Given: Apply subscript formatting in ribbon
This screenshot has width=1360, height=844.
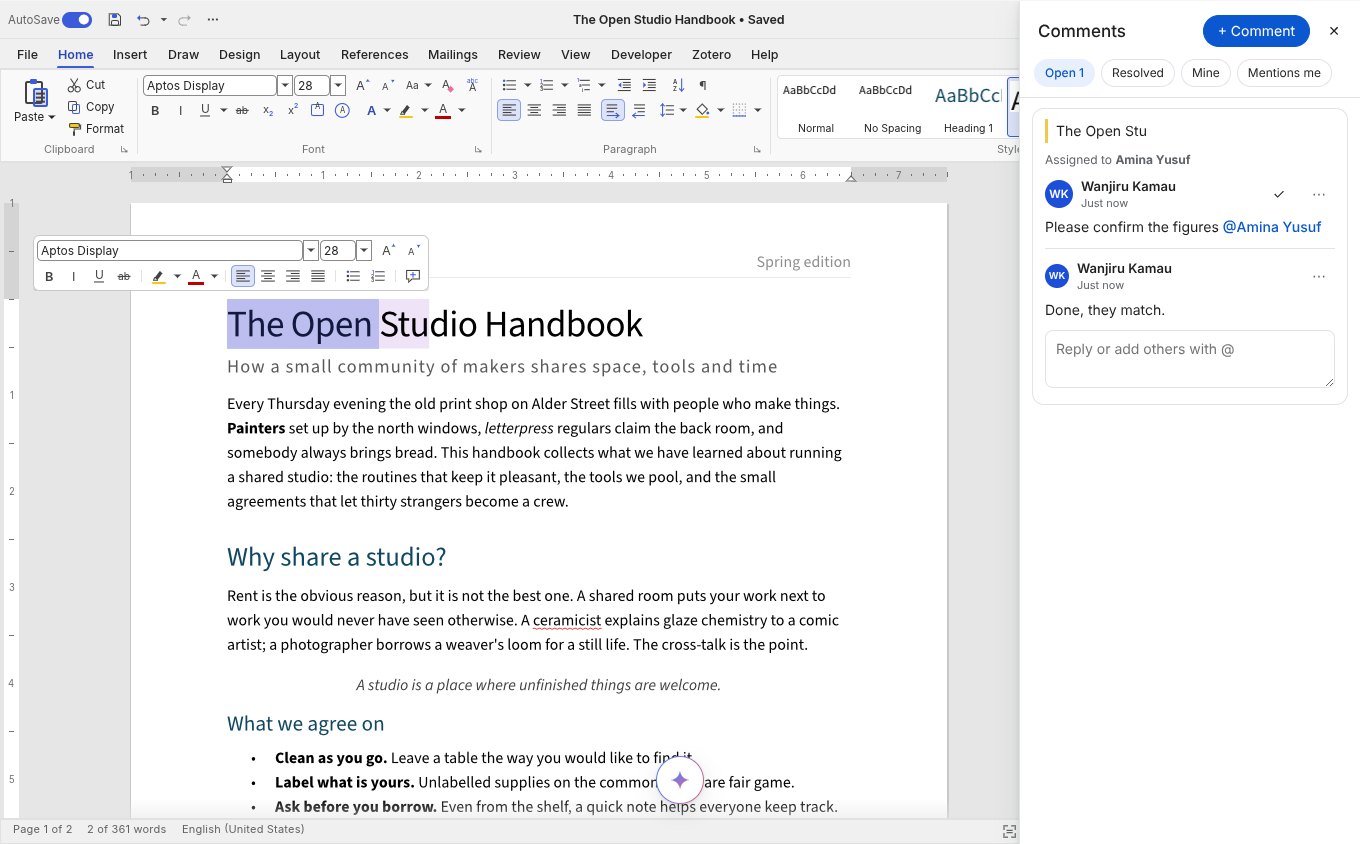Looking at the screenshot, I should [x=268, y=110].
